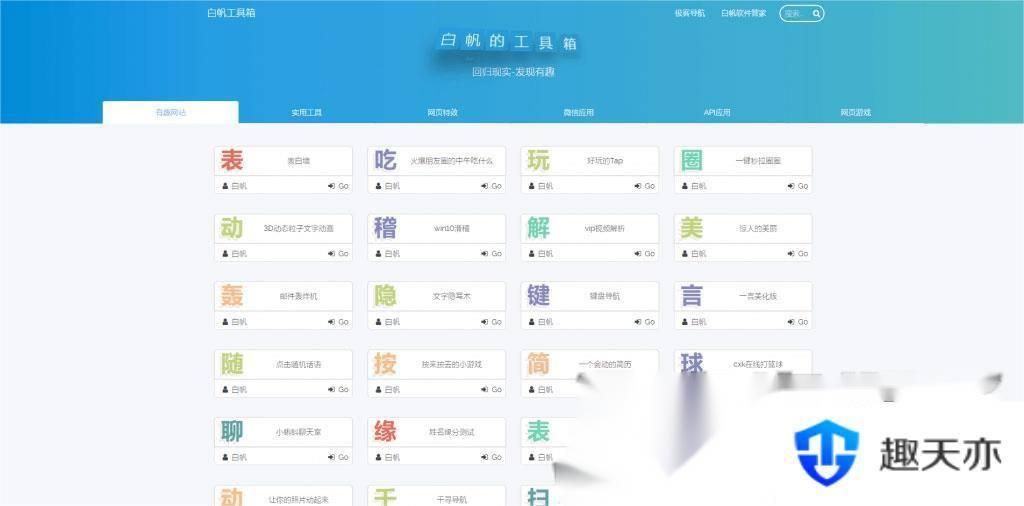Select the orange 简 character icon

point(539,364)
